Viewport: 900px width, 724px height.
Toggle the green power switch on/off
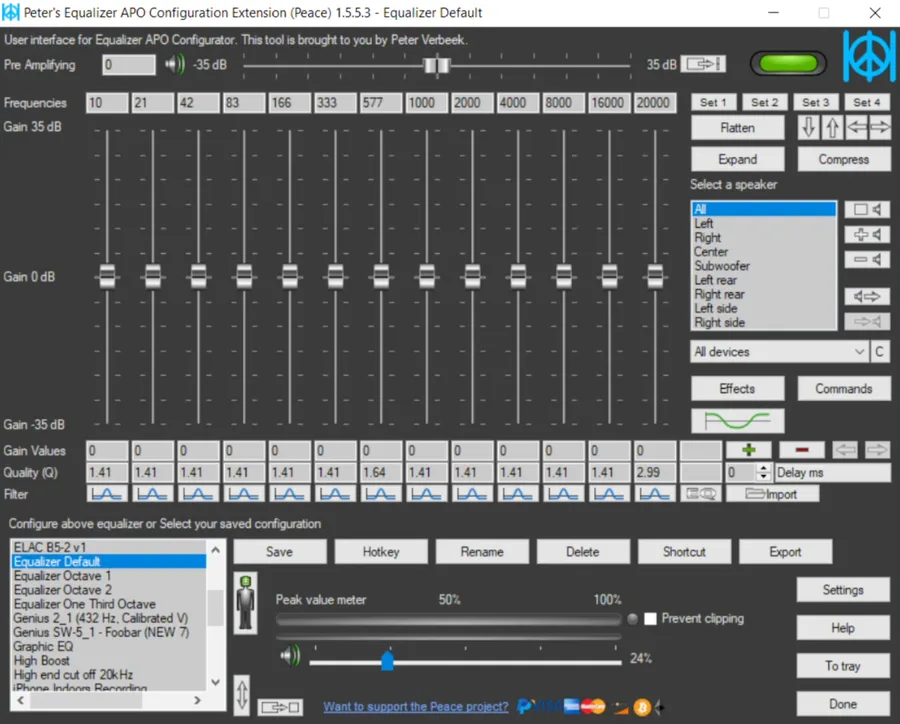[788, 62]
